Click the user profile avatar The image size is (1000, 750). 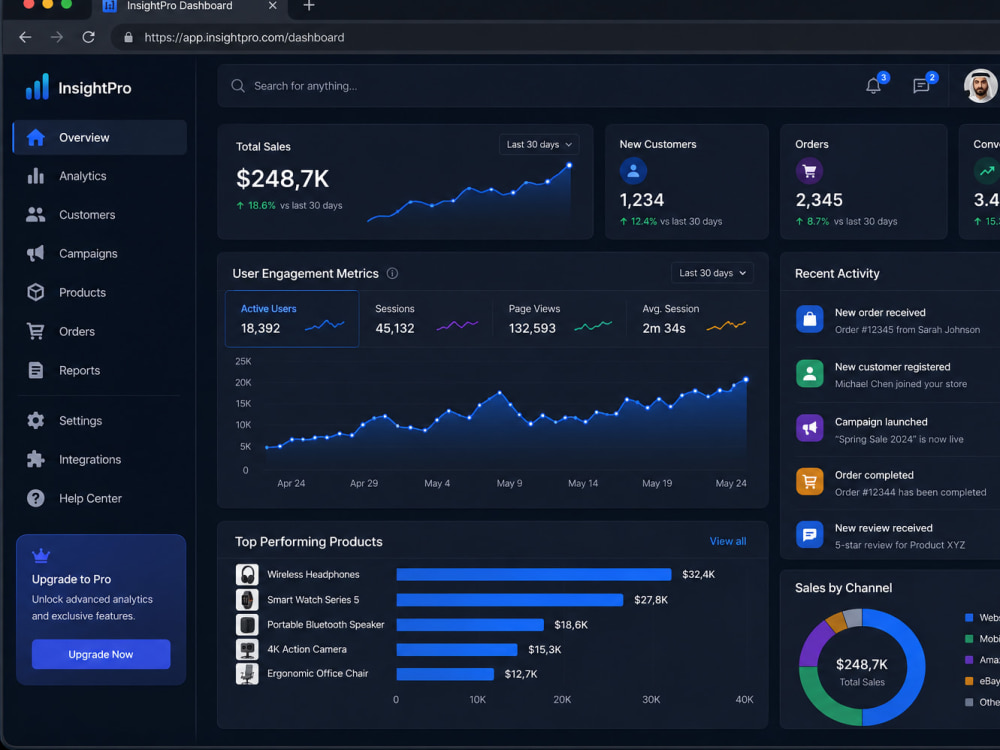click(x=980, y=85)
